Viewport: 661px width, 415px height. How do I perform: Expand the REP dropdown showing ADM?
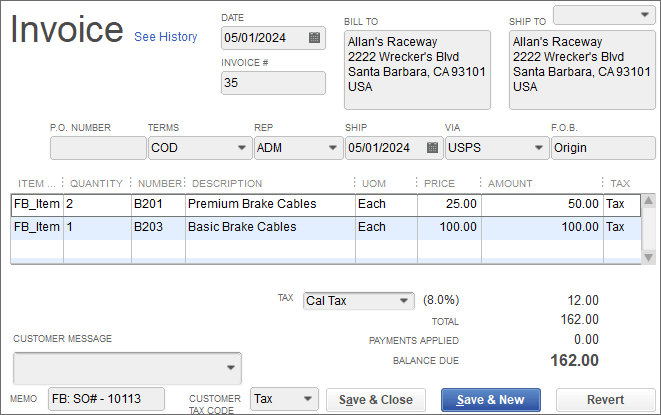(333, 148)
